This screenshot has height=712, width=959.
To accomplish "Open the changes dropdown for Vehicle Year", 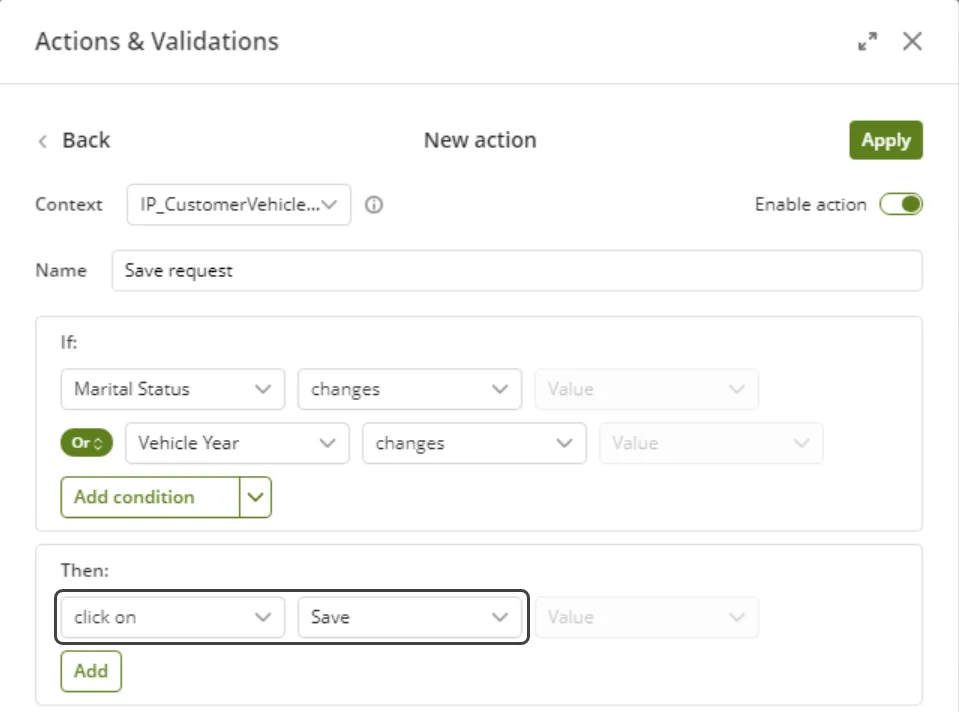I will click(474, 443).
